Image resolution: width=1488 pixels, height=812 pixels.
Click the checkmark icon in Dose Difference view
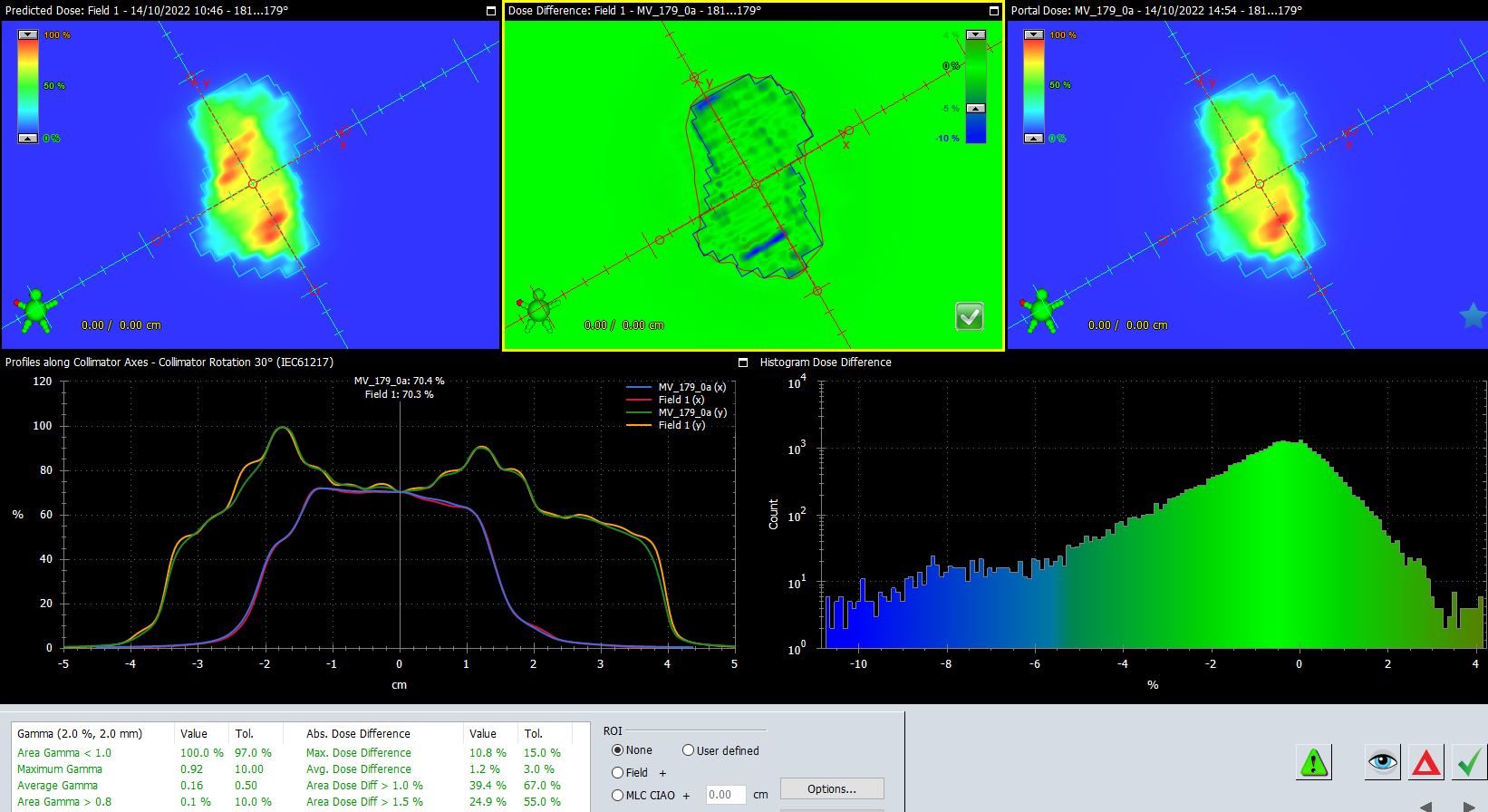(970, 316)
